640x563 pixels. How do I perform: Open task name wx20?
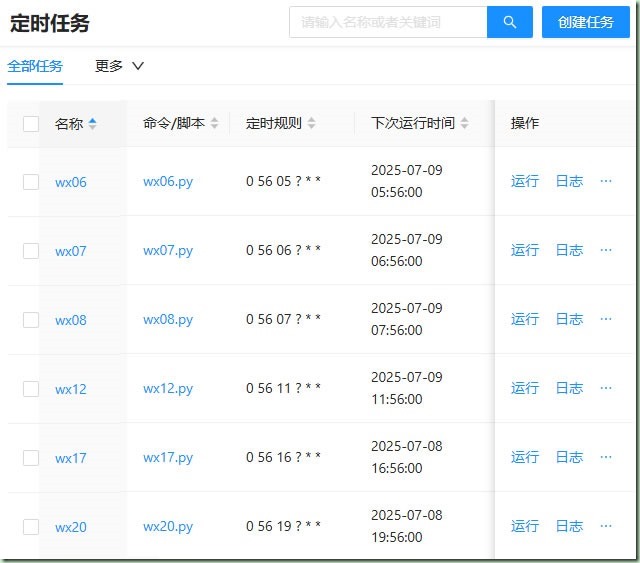[71, 527]
